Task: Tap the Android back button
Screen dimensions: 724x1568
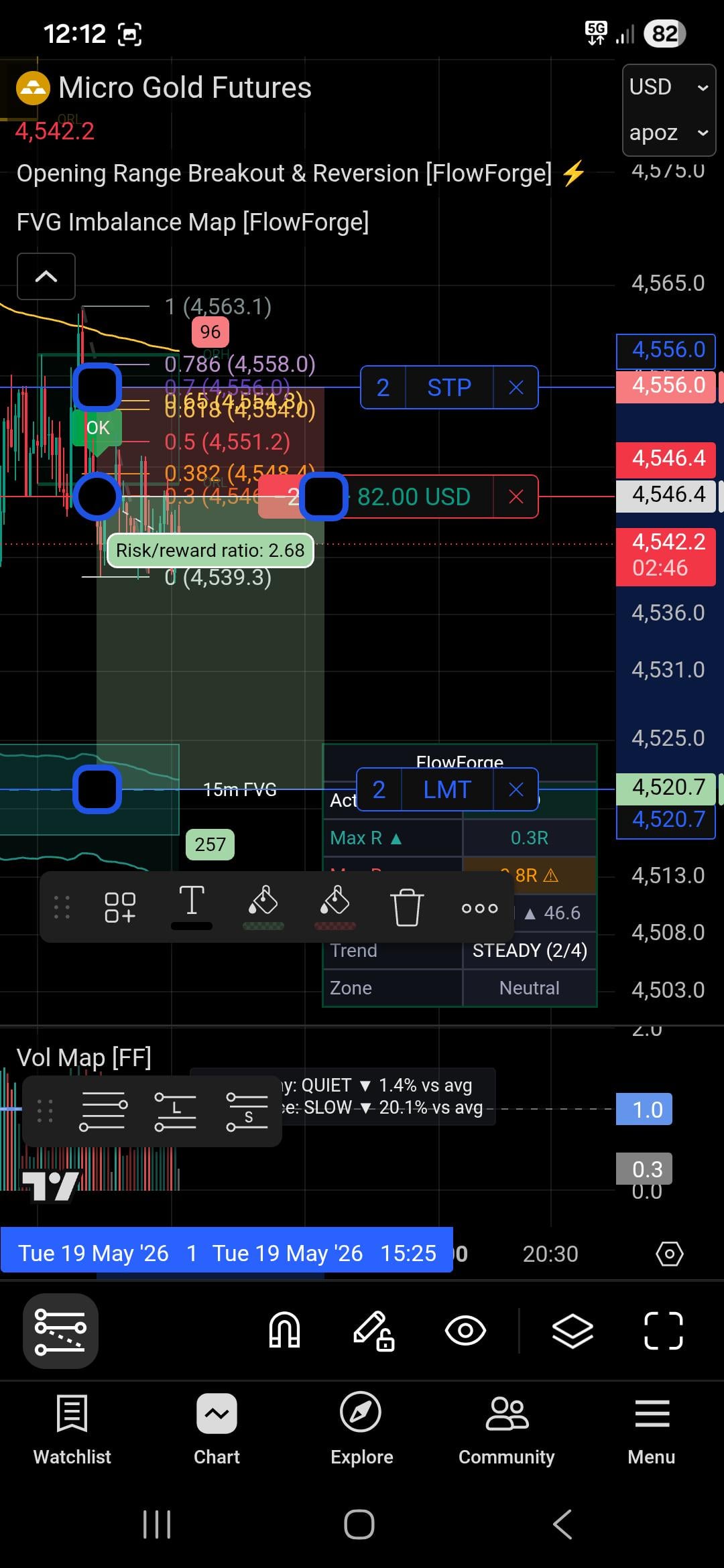Action: click(x=562, y=1524)
